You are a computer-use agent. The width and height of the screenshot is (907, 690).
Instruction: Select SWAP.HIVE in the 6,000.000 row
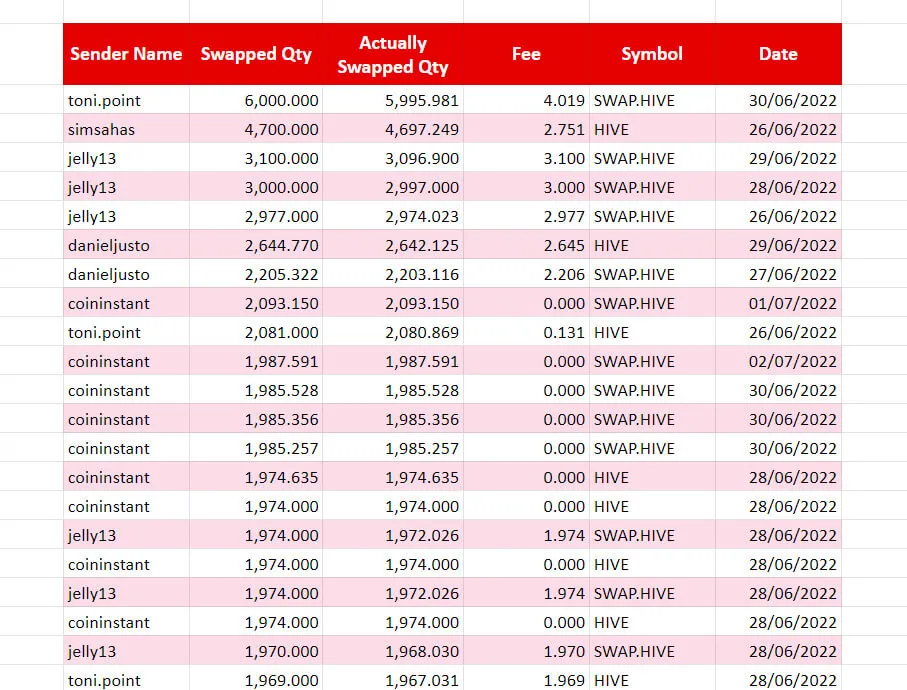pyautogui.click(x=652, y=99)
